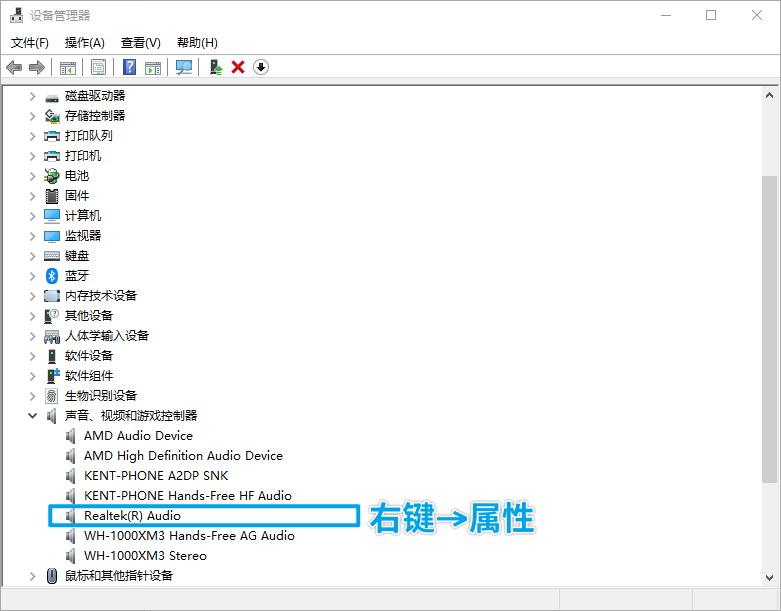Scan for hardware changes monitor icon
The image size is (781, 611).
tap(184, 67)
